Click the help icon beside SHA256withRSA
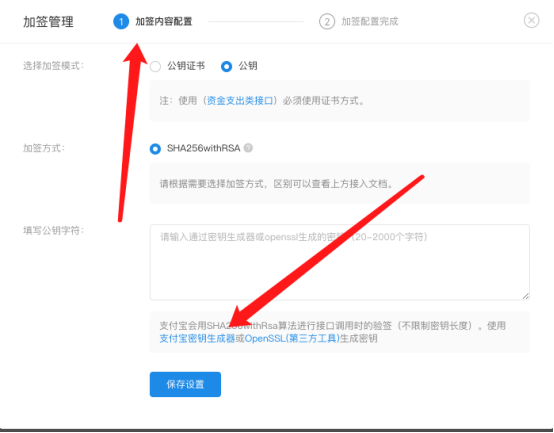 (x=248, y=148)
